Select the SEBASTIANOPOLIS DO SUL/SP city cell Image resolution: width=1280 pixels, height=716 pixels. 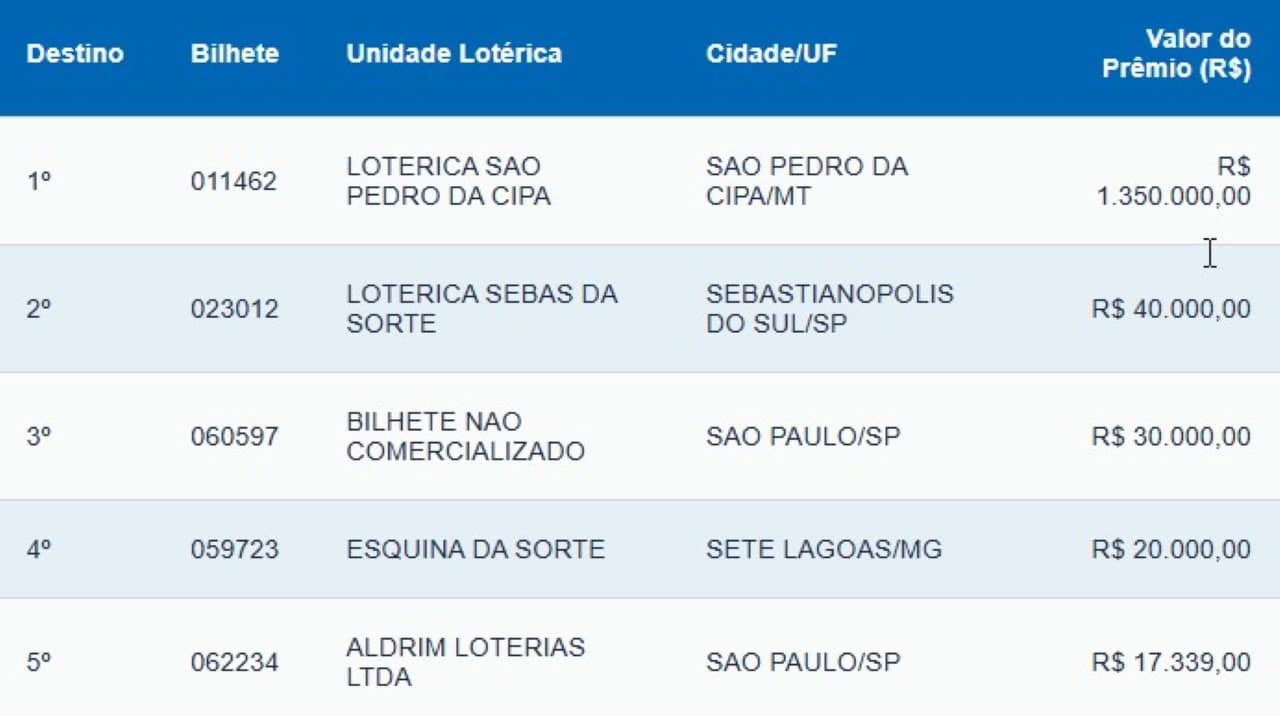(x=829, y=309)
